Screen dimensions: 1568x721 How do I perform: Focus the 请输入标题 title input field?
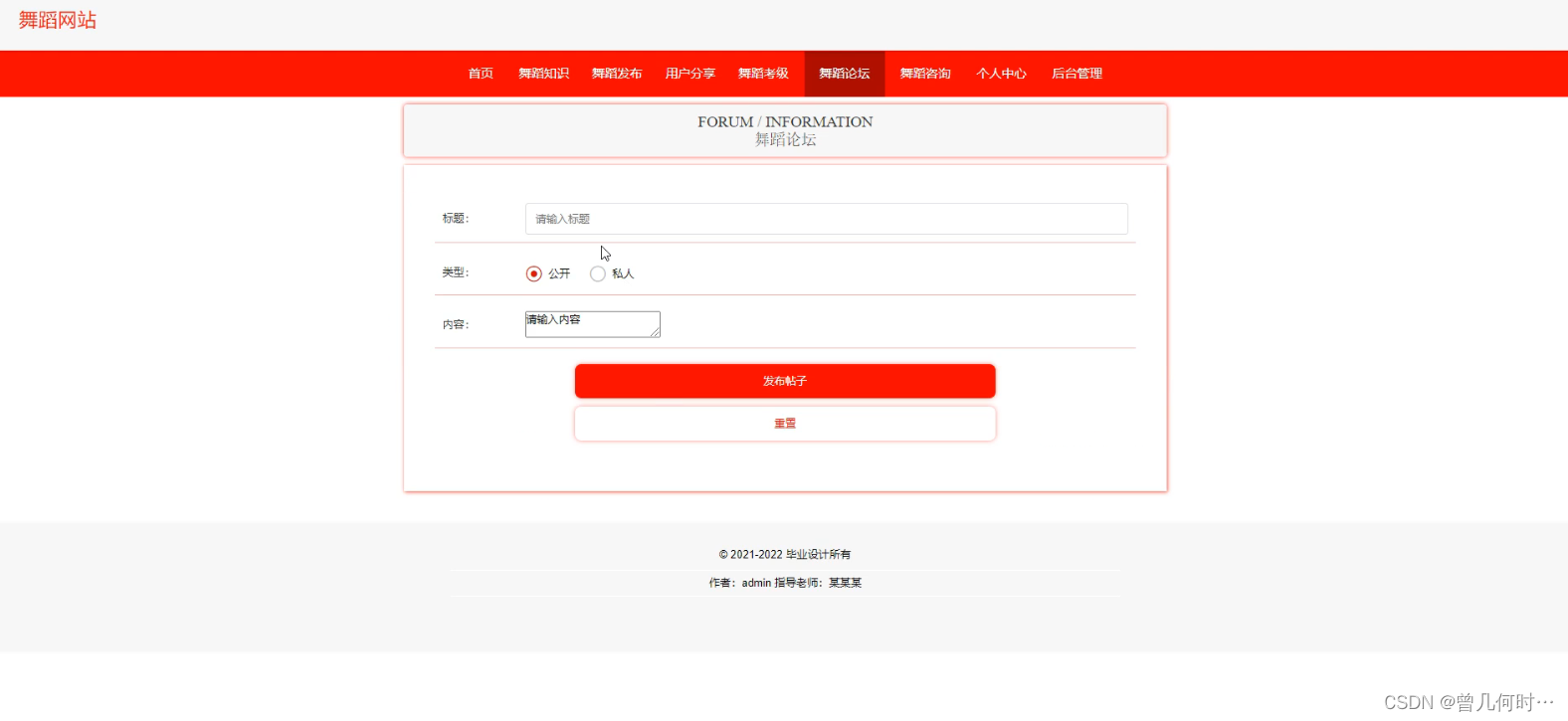point(826,219)
